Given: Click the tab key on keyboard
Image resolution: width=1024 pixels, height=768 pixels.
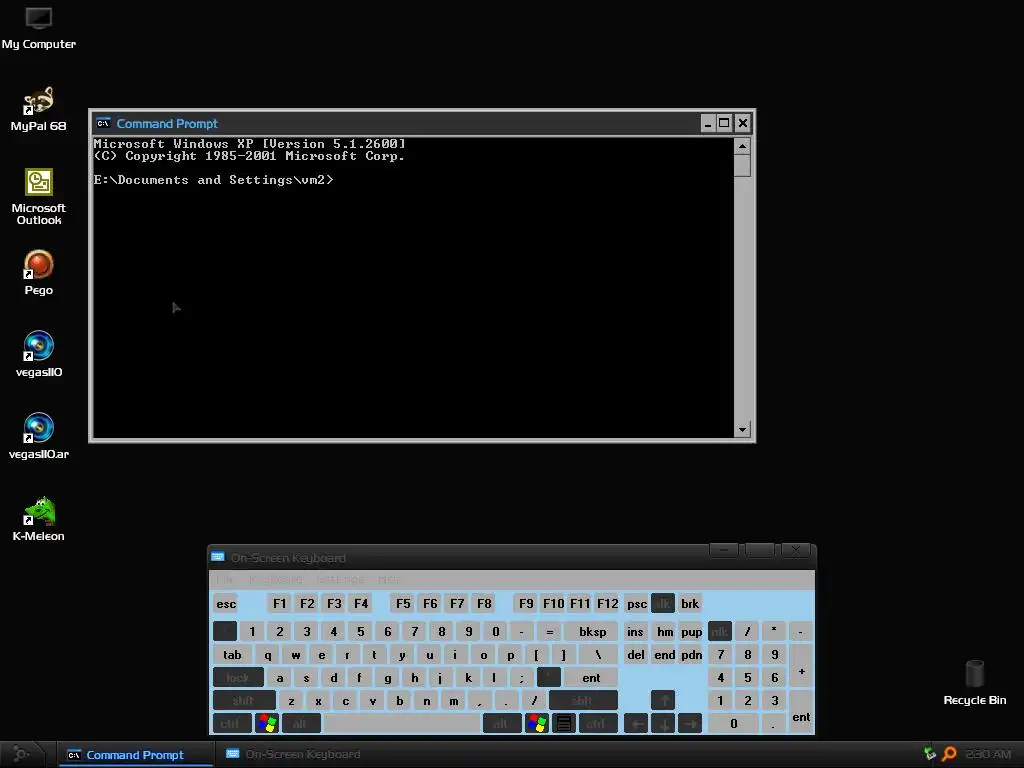Looking at the screenshot, I should [x=232, y=655].
